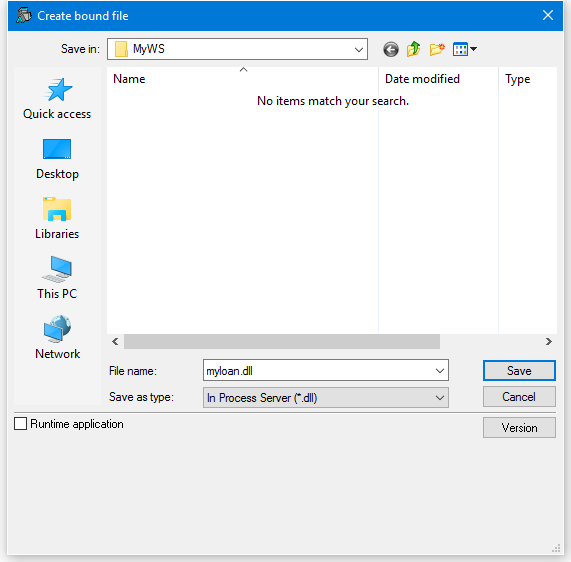571x562 pixels.
Task: Select Desktop in the places bar
Action: [57, 159]
